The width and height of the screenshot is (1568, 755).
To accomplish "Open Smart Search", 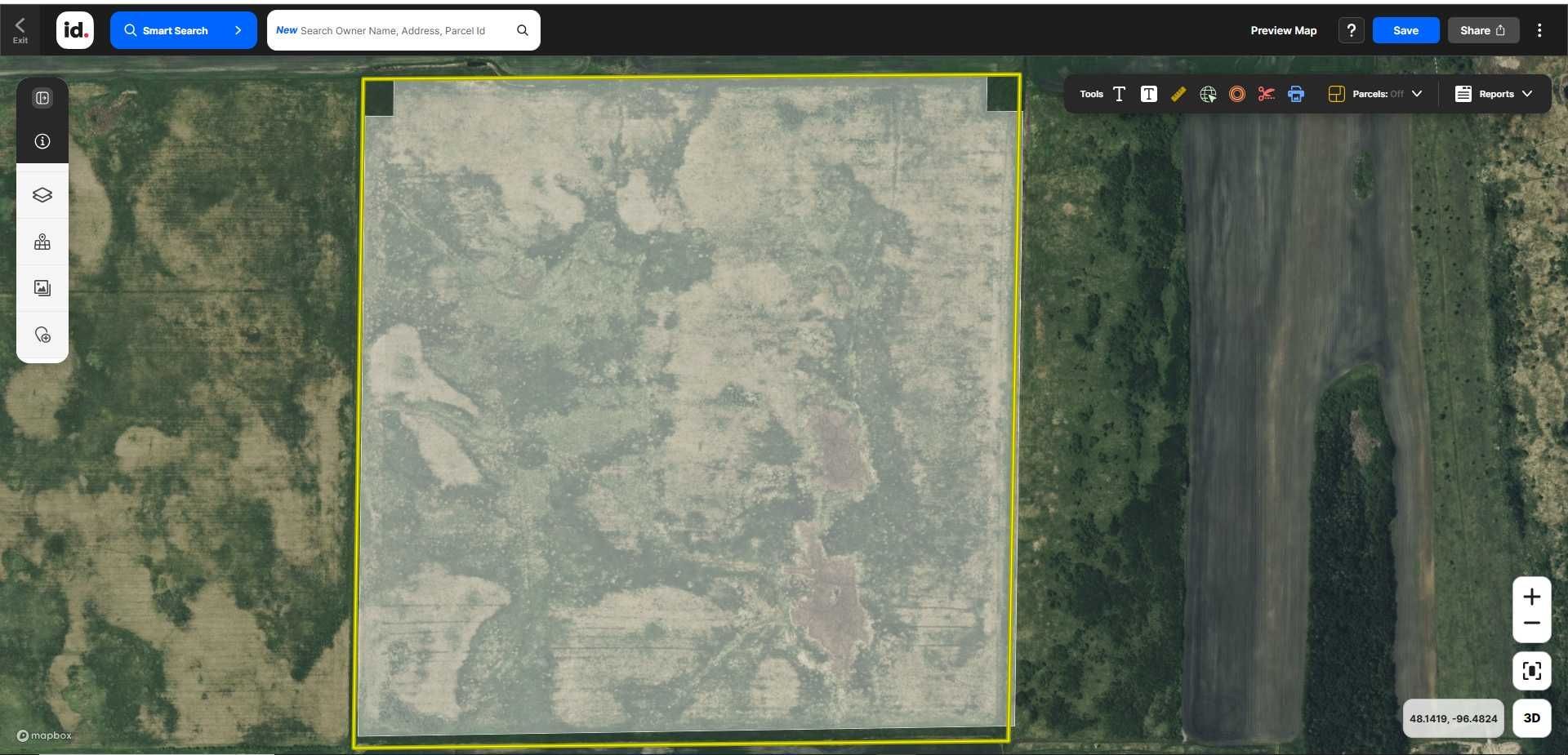I will [x=183, y=30].
